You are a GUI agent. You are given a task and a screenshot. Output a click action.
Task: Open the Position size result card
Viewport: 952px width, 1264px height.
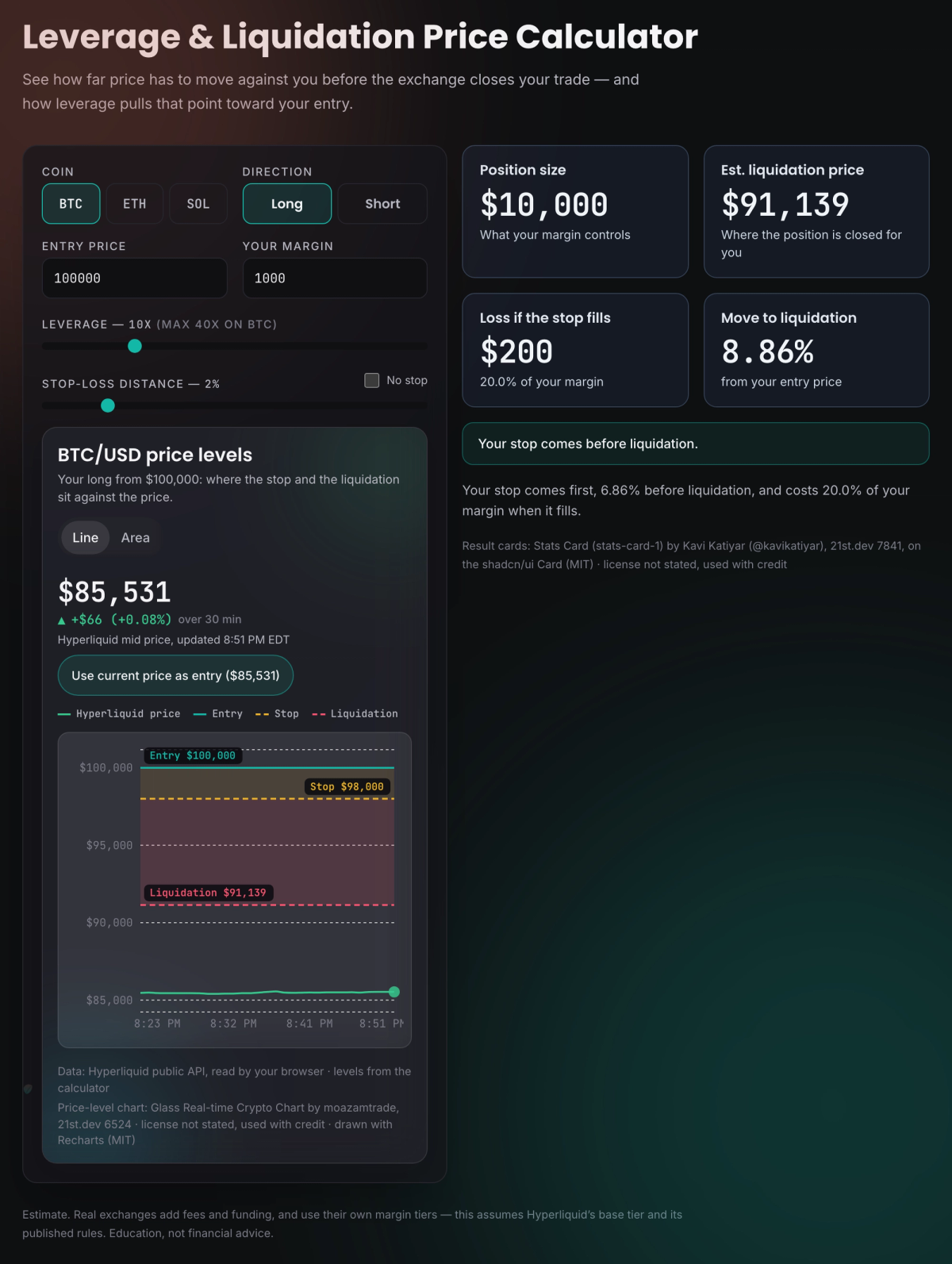[x=575, y=211]
